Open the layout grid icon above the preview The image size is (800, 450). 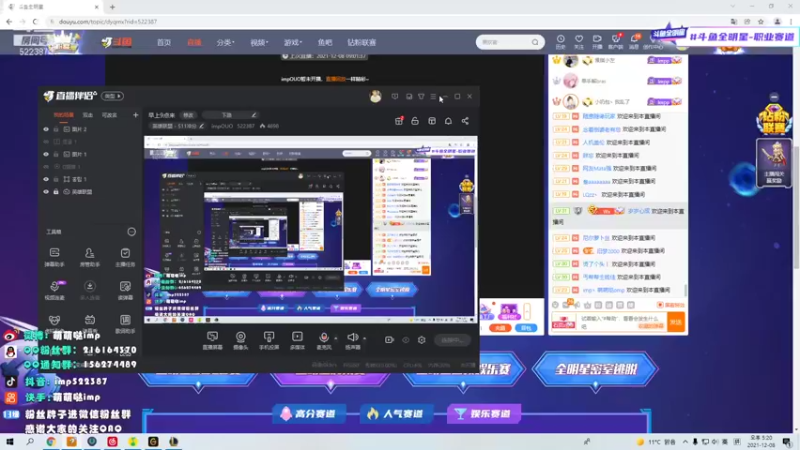(x=432, y=121)
